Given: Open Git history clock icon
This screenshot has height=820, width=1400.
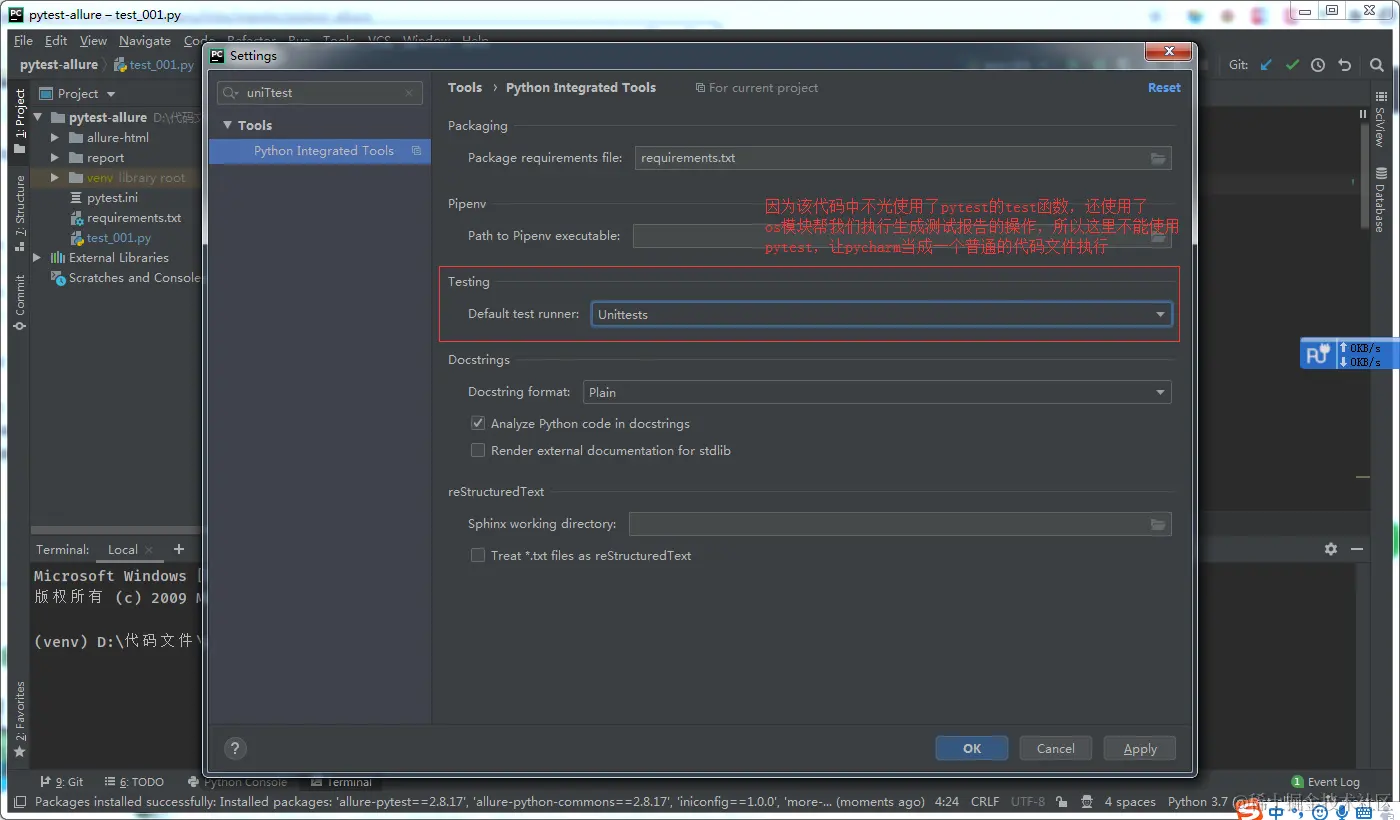Looking at the screenshot, I should [1318, 65].
